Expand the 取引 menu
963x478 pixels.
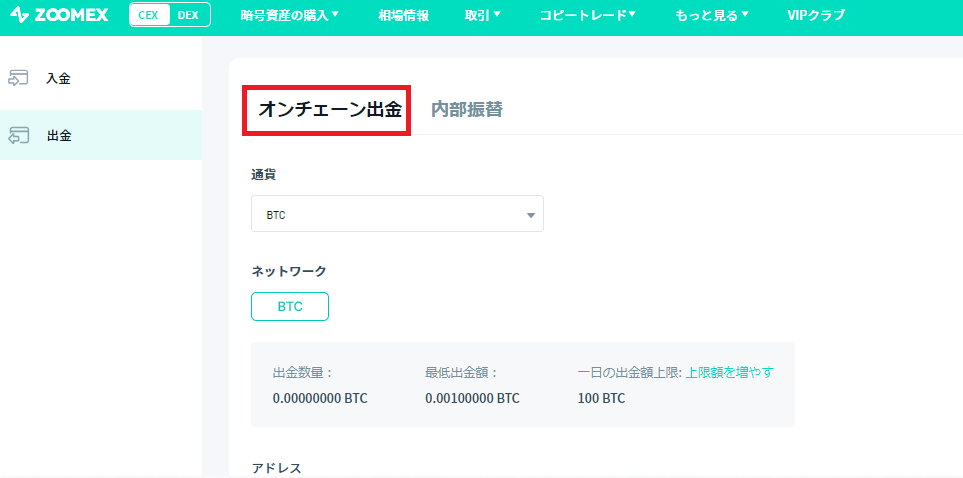click(483, 15)
